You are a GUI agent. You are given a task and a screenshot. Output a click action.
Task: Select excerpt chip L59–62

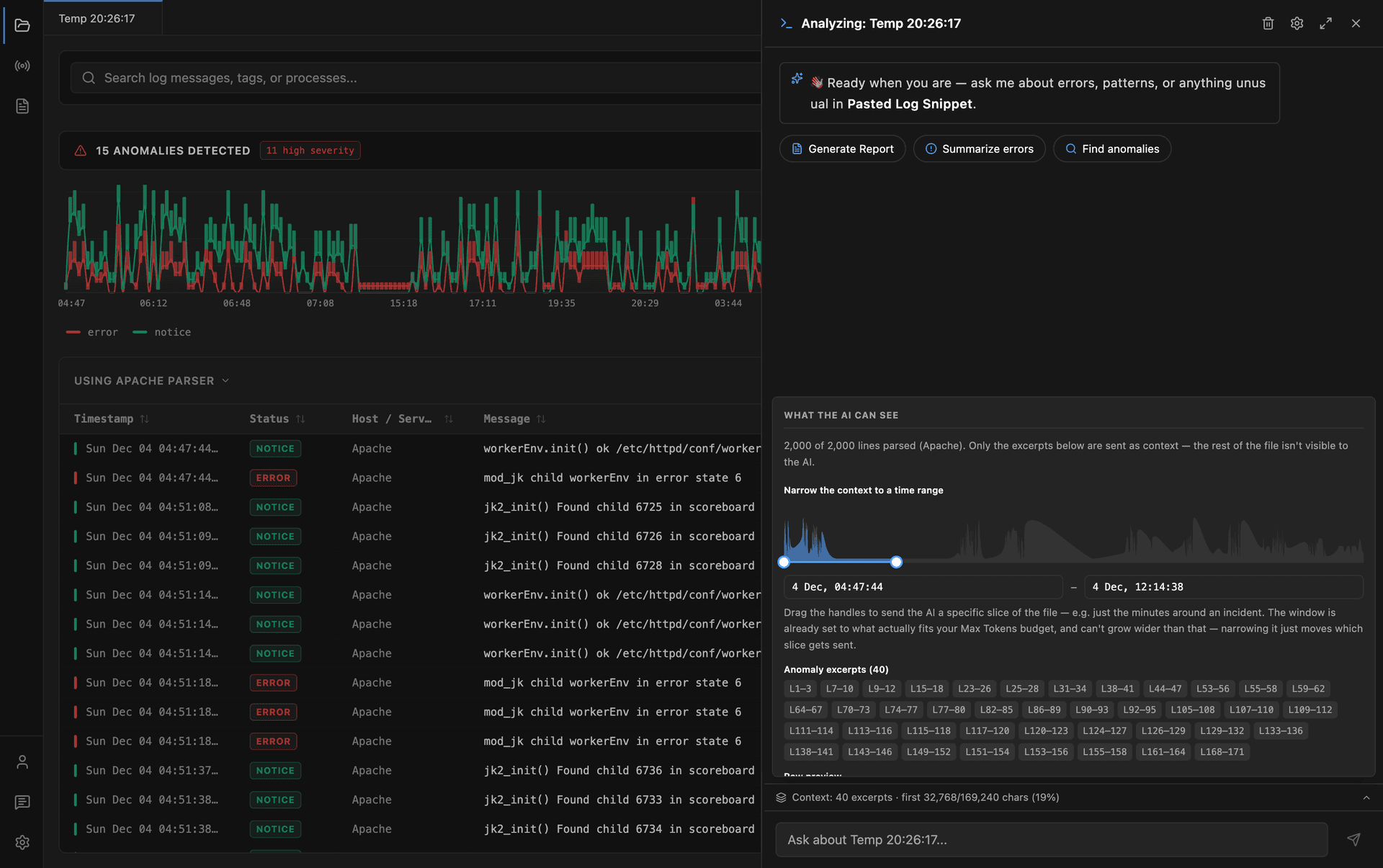pos(1308,689)
